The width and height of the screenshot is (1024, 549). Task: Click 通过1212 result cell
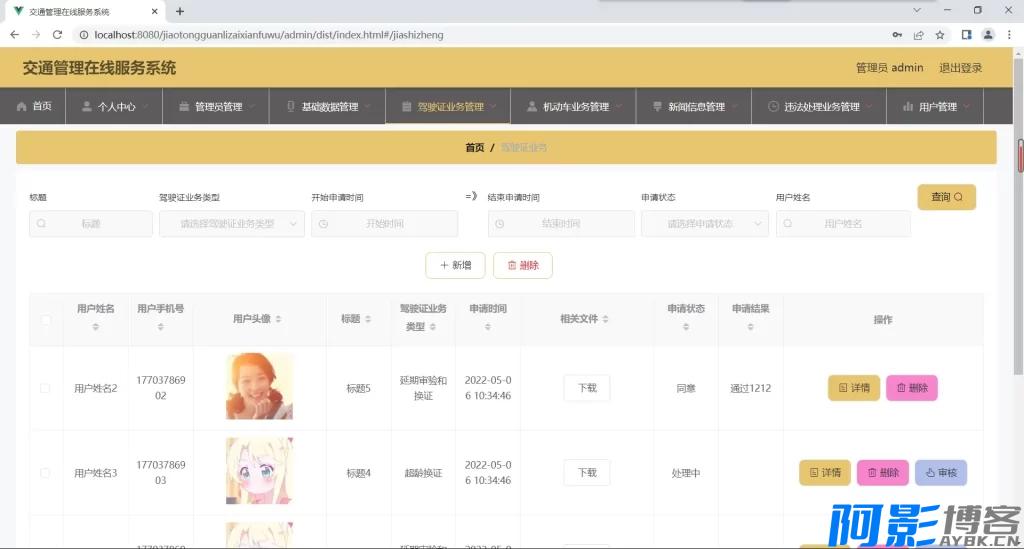pos(750,388)
